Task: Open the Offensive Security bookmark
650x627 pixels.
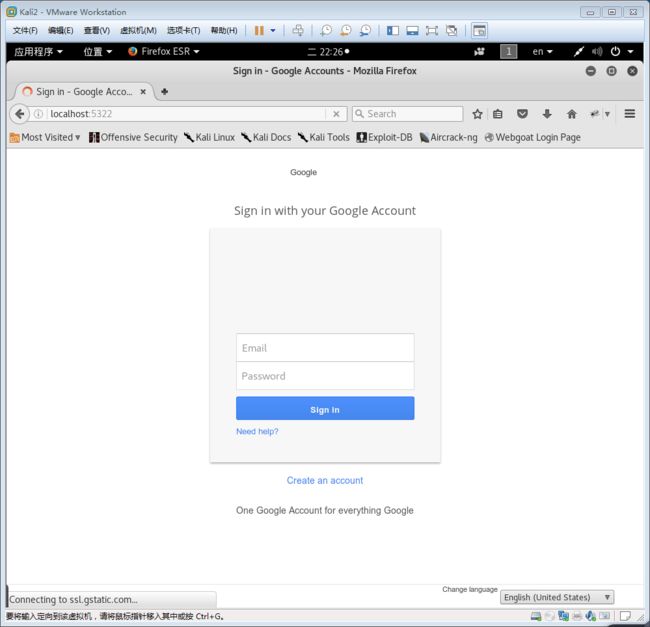Action: pyautogui.click(x=133, y=137)
